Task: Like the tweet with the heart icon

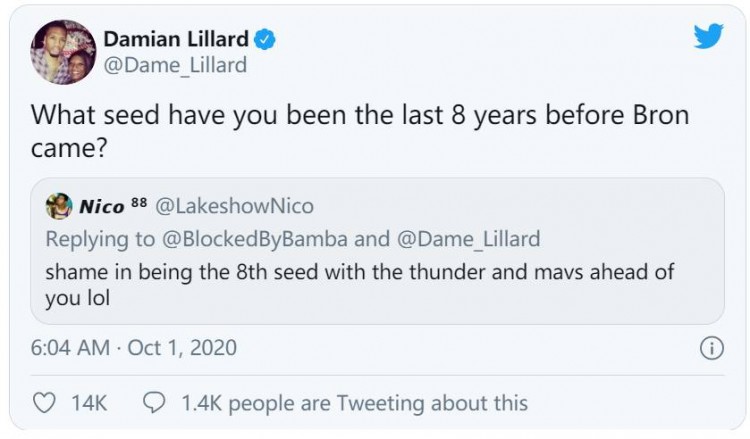Action: click(45, 402)
